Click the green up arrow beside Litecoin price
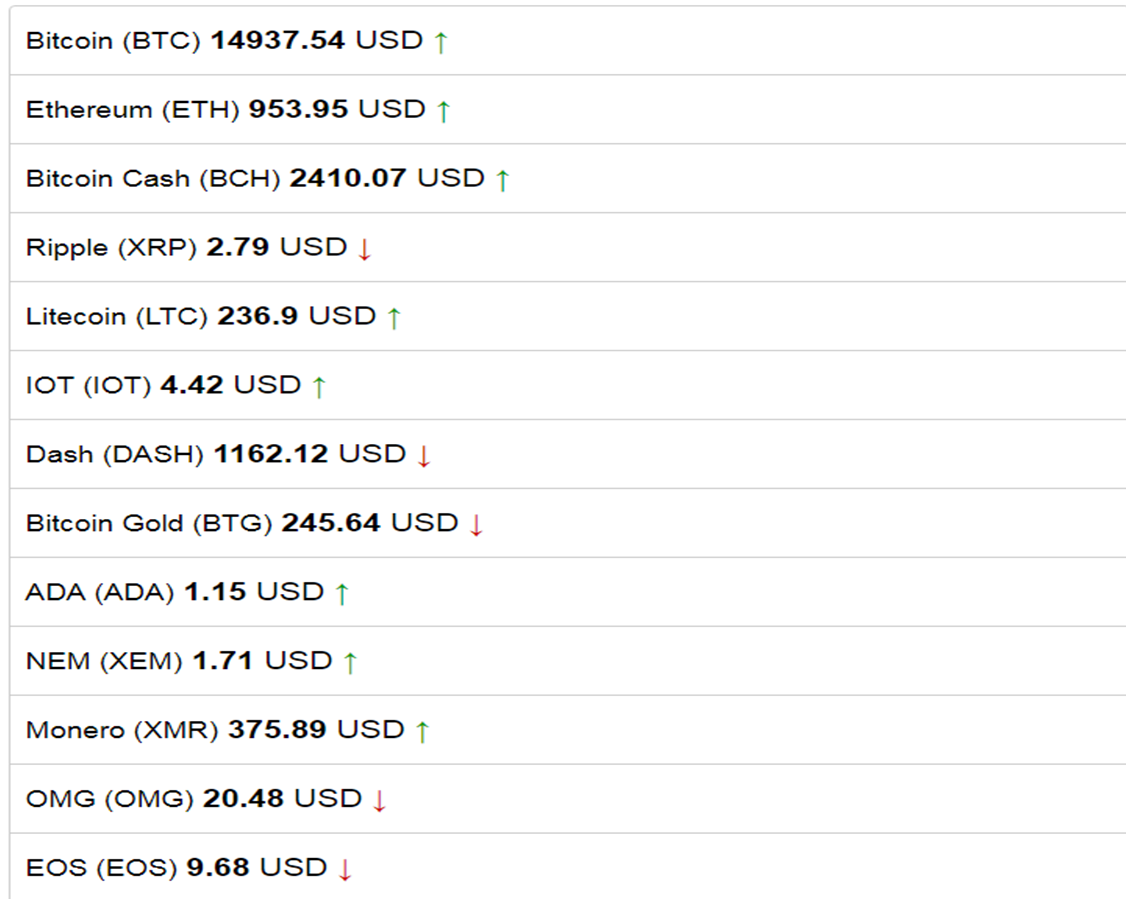The image size is (1127, 900). pos(393,318)
